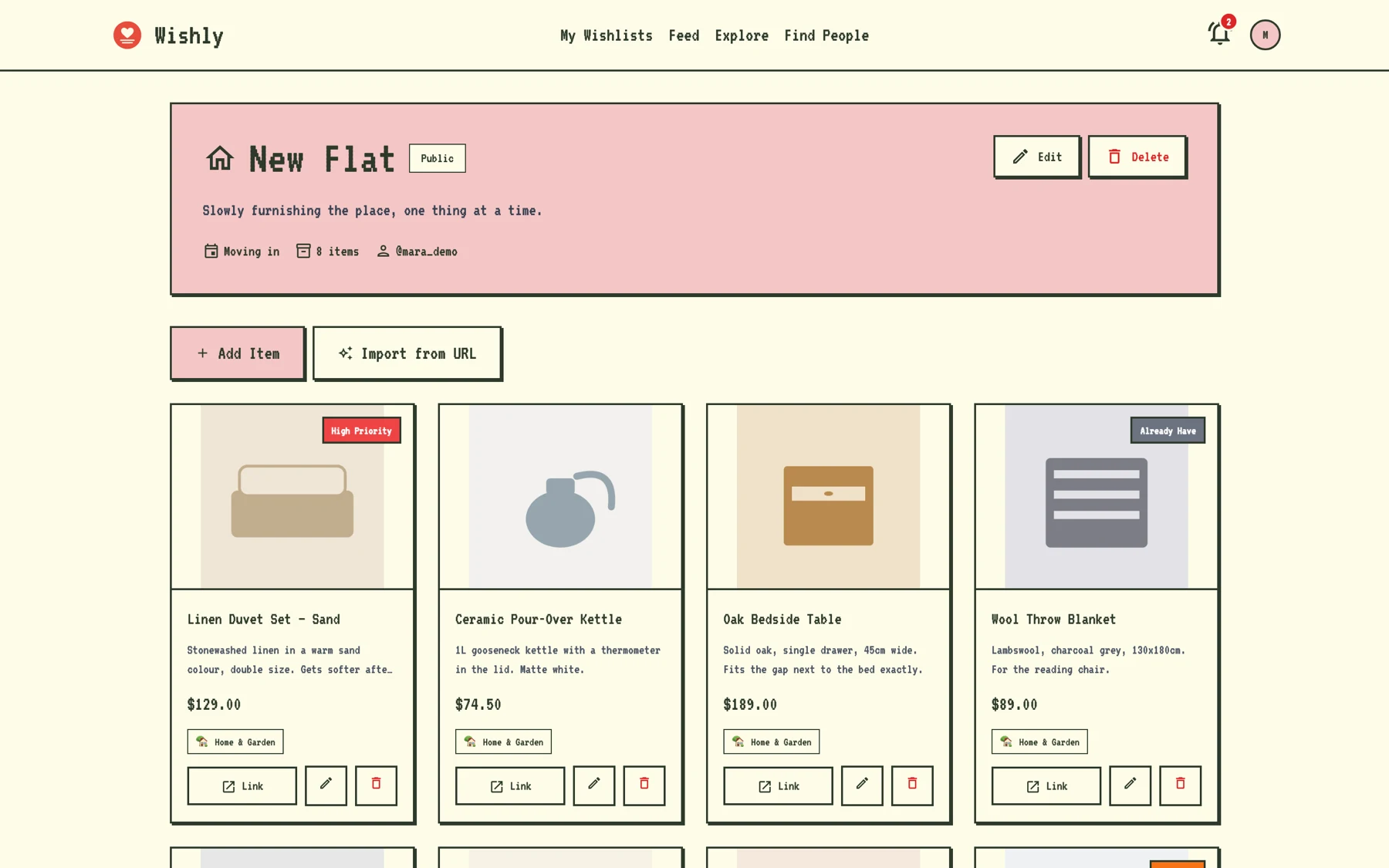1389x868 pixels.
Task: Edit the Wool Throw Blanket item
Action: coord(1130,785)
